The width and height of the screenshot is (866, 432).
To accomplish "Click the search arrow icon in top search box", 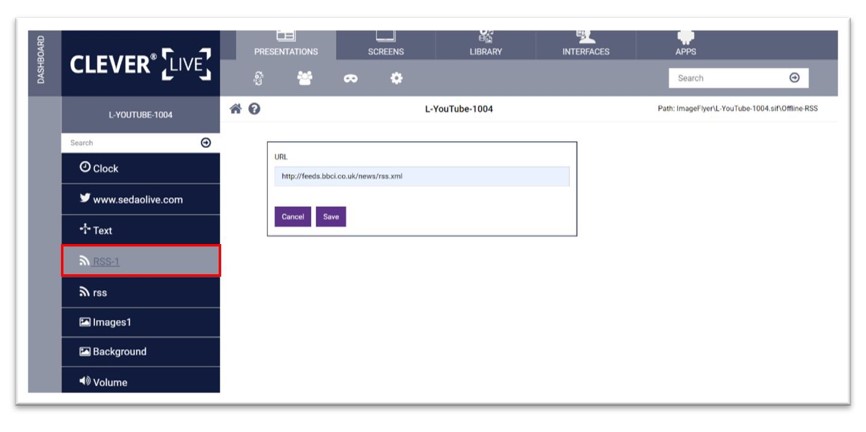I will (x=794, y=78).
